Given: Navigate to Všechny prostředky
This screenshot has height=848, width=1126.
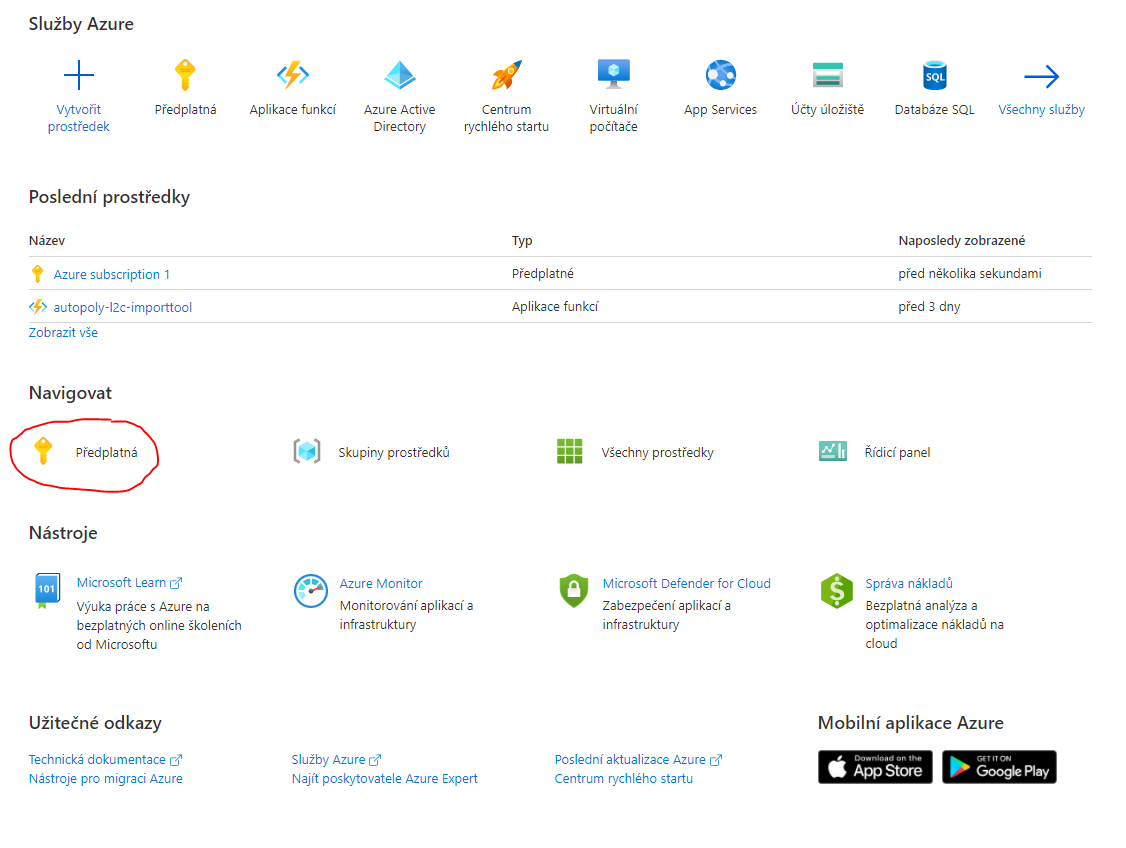Looking at the screenshot, I should point(657,453).
